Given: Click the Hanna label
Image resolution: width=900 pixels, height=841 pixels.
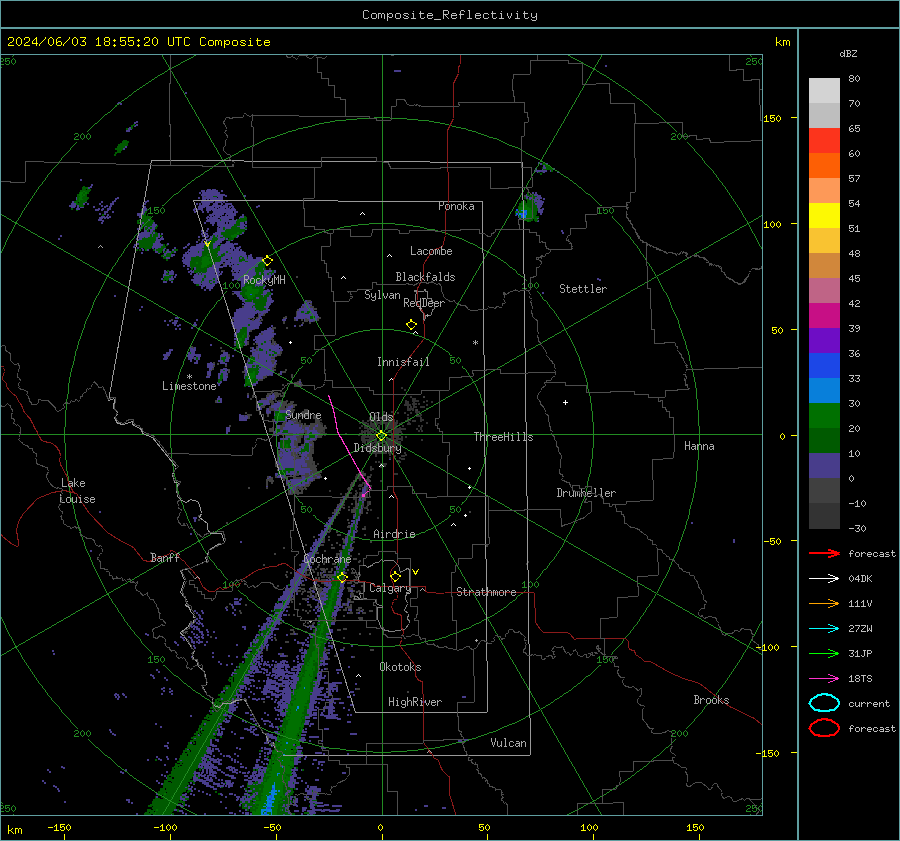Looking at the screenshot, I should pos(699,446).
